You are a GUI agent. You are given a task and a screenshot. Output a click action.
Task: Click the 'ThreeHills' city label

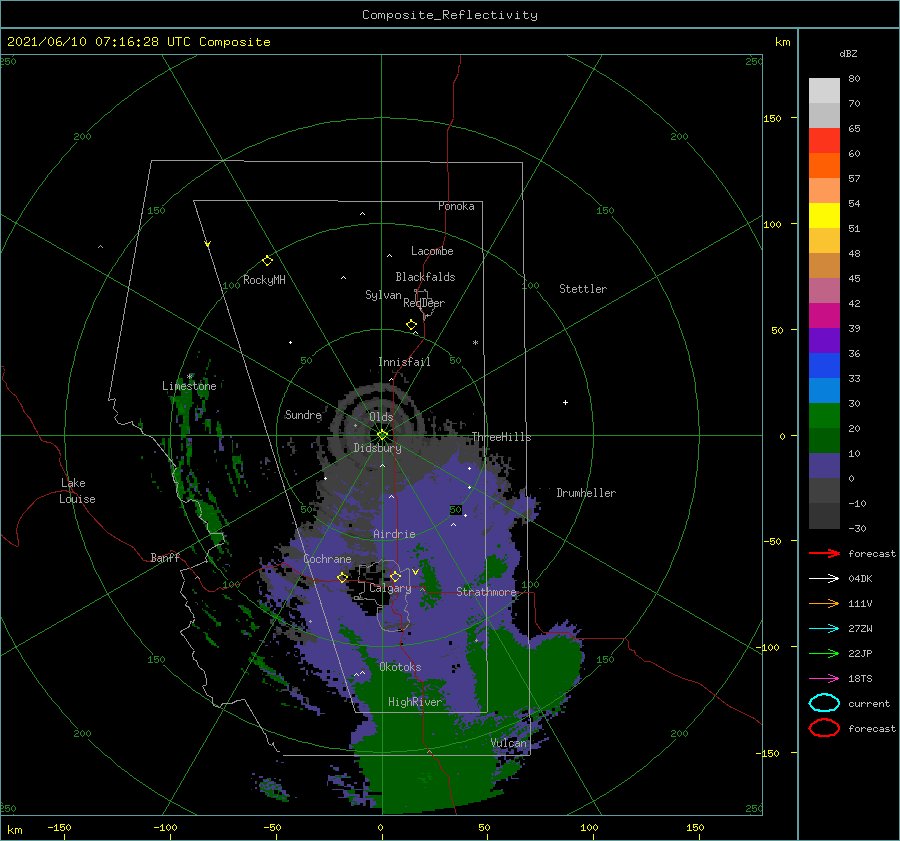point(502,437)
